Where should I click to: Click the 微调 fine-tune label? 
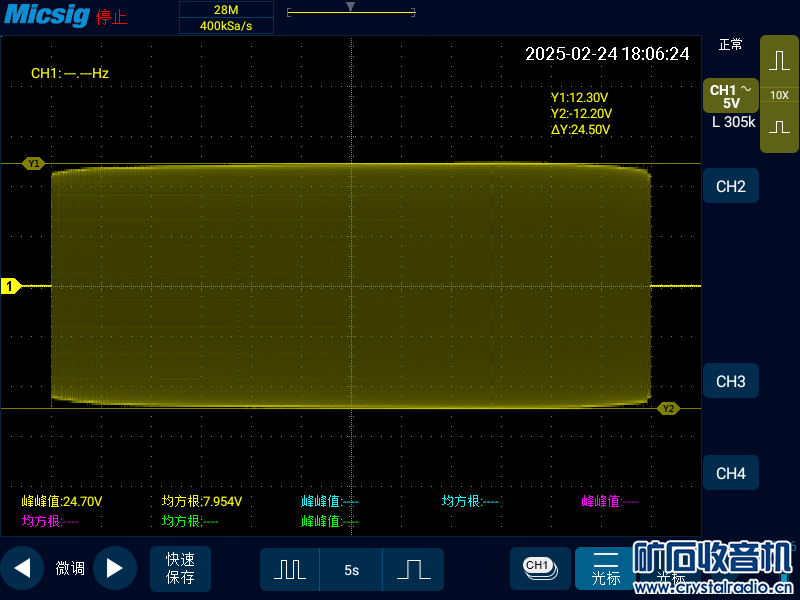coord(70,568)
